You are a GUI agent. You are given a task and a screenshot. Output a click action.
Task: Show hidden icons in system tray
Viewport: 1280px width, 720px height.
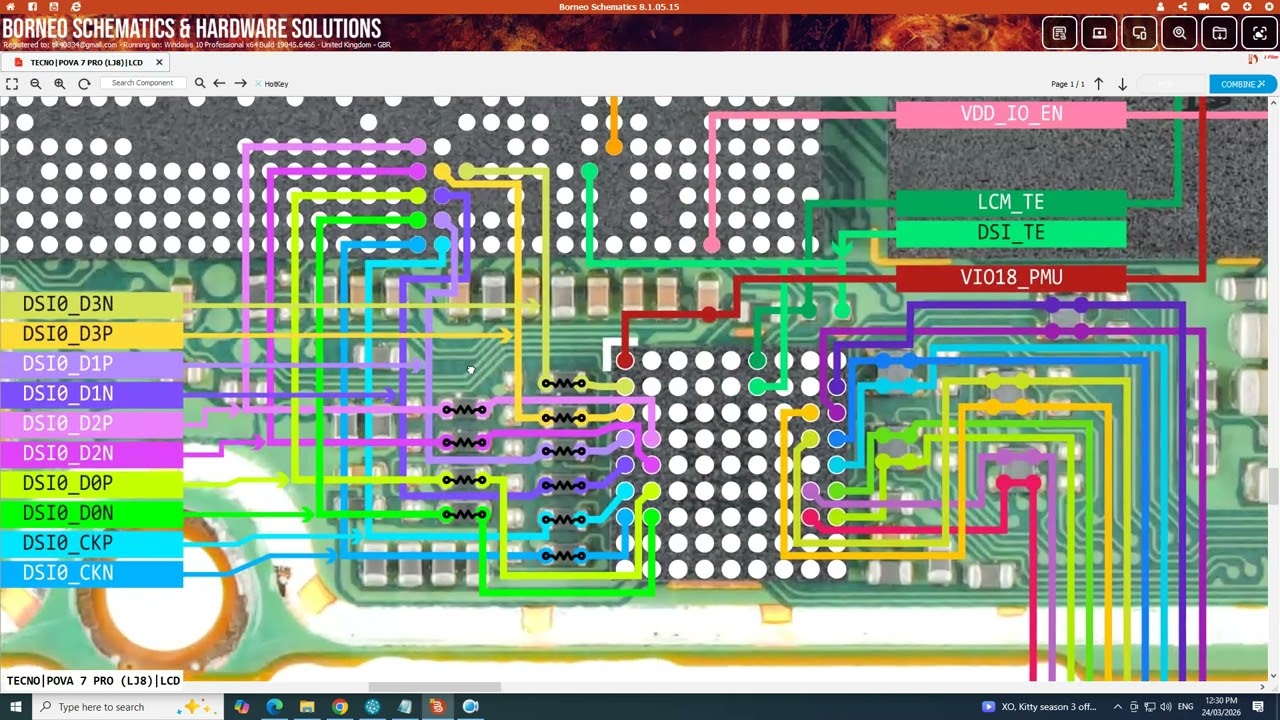[x=1118, y=707]
